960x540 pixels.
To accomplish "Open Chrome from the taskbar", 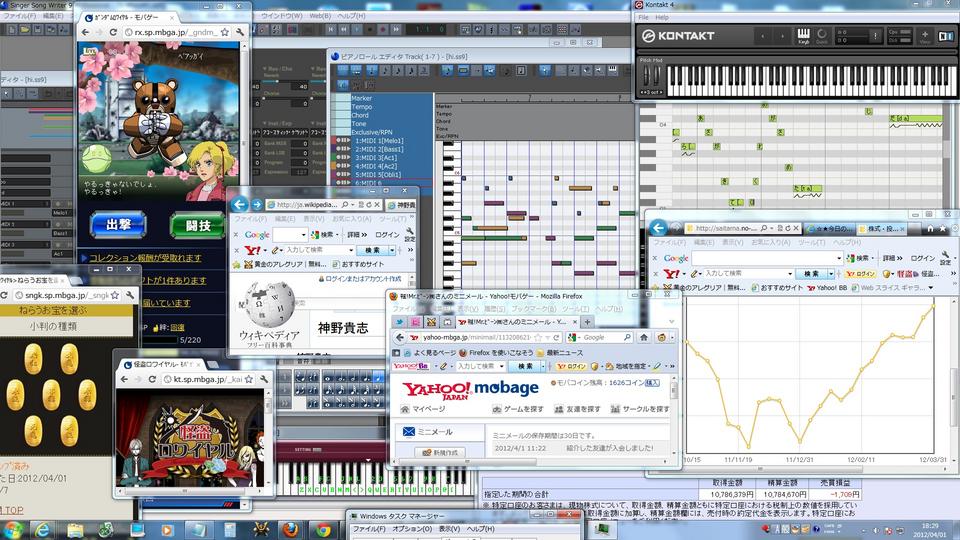I will click(322, 530).
